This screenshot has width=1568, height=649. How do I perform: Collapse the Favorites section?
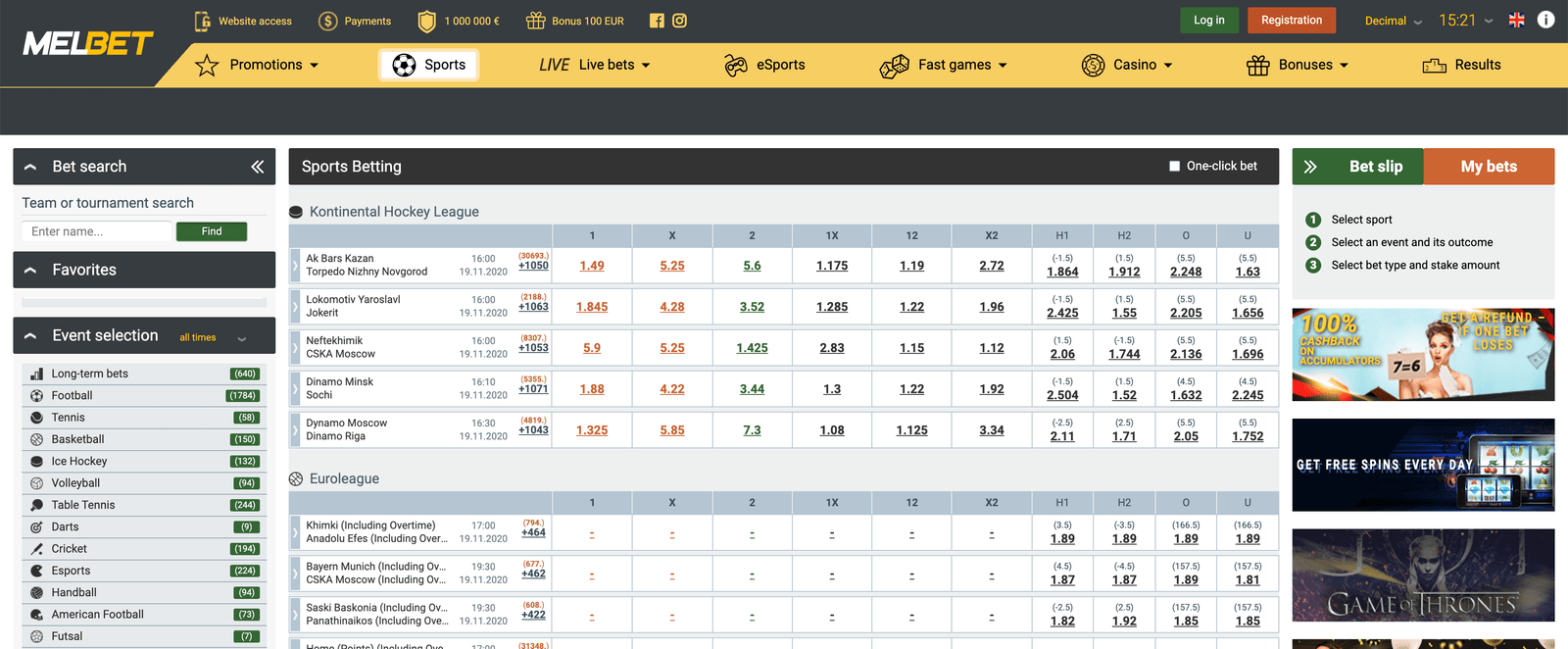30,270
